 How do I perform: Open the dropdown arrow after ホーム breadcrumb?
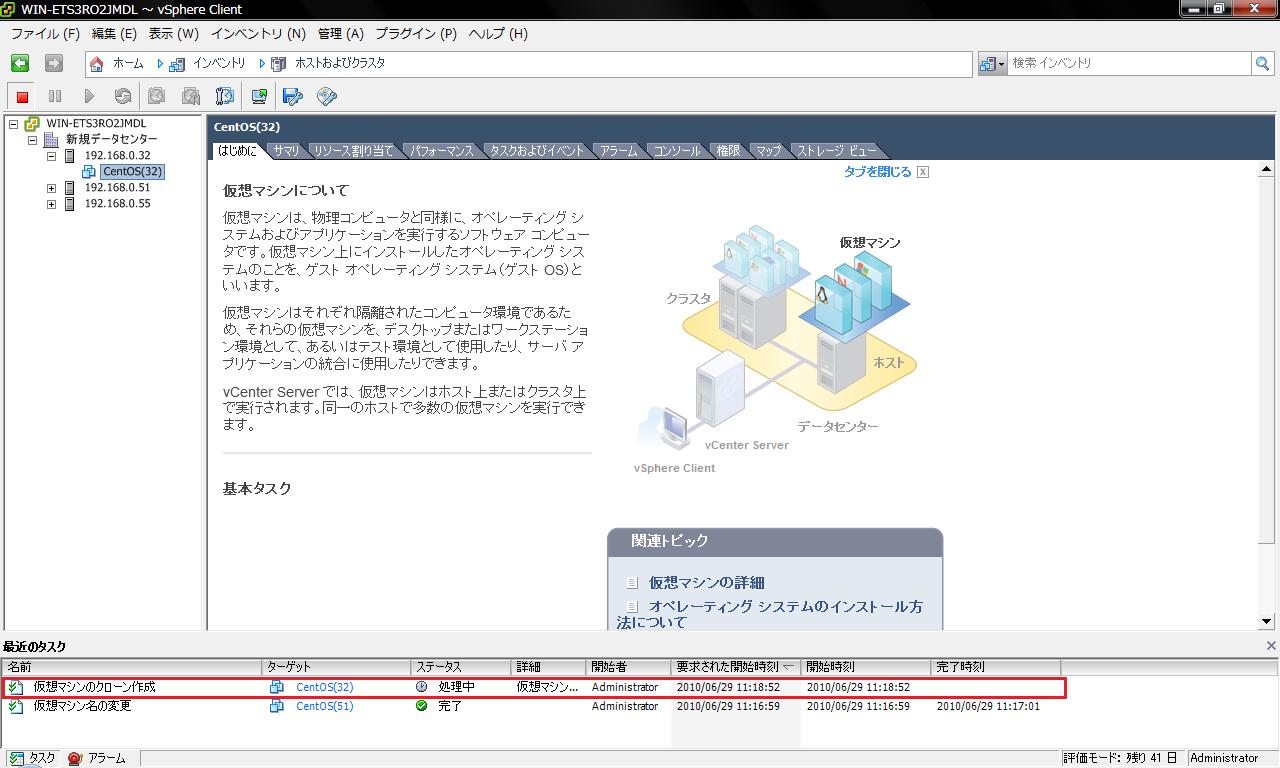pos(160,63)
